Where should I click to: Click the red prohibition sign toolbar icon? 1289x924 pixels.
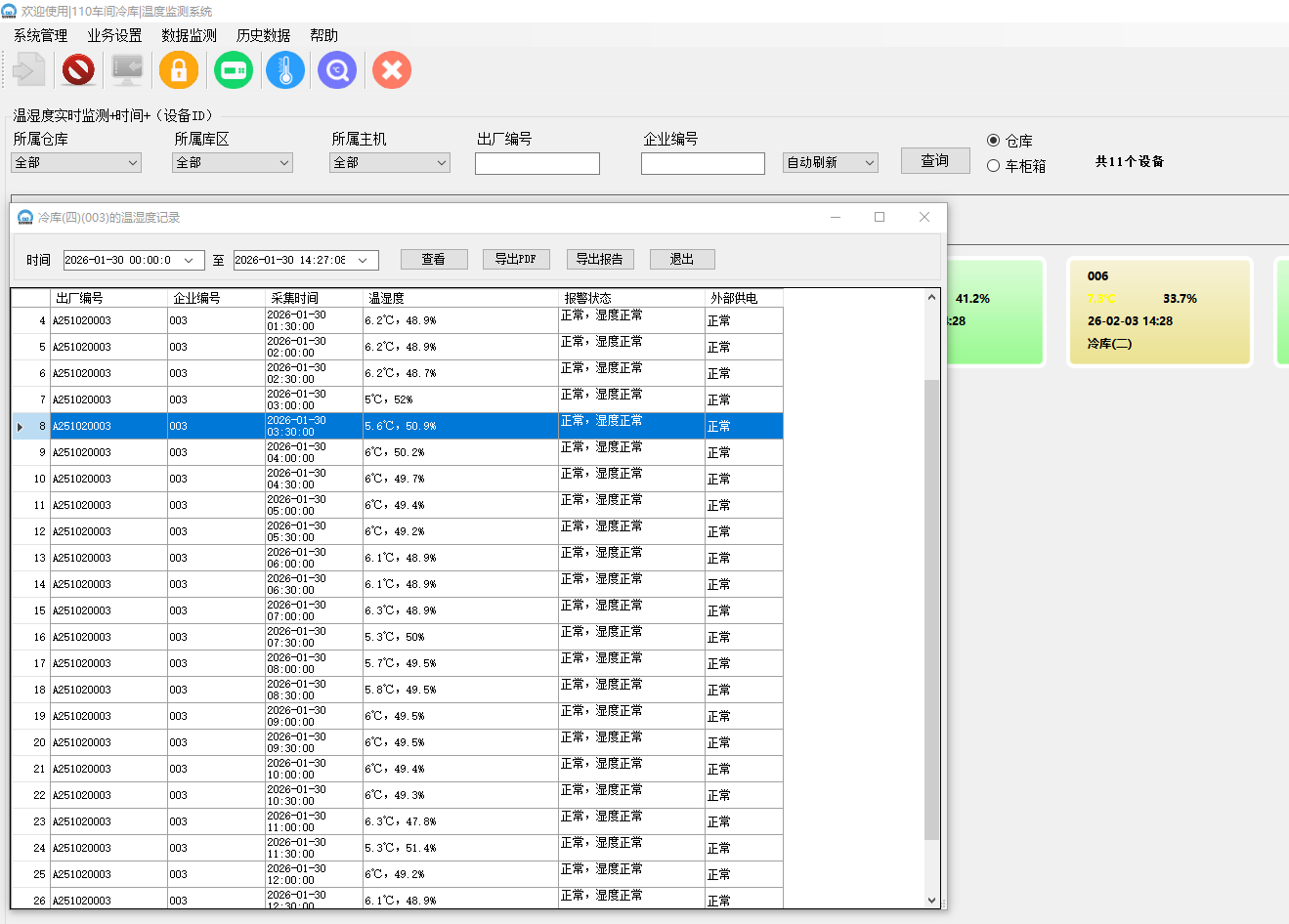[78, 70]
